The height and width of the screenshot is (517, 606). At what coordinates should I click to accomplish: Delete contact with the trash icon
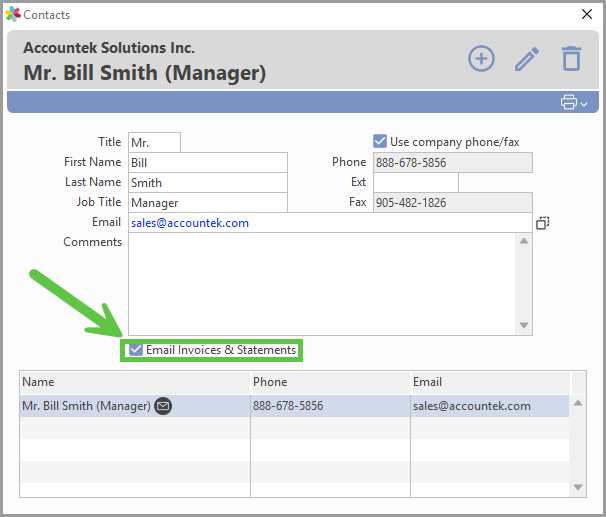click(x=571, y=59)
